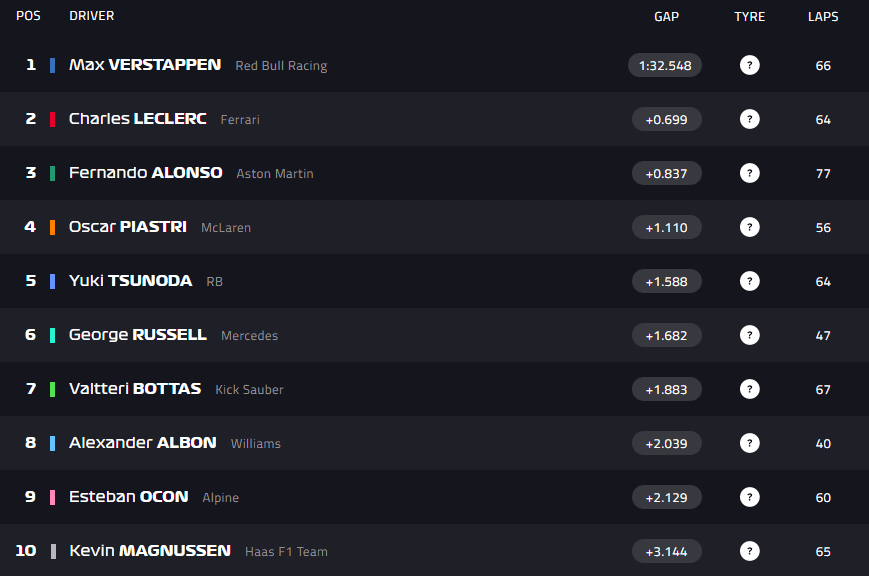Click the 1:32.548 lap time badge
869x576 pixels.
tap(664, 65)
